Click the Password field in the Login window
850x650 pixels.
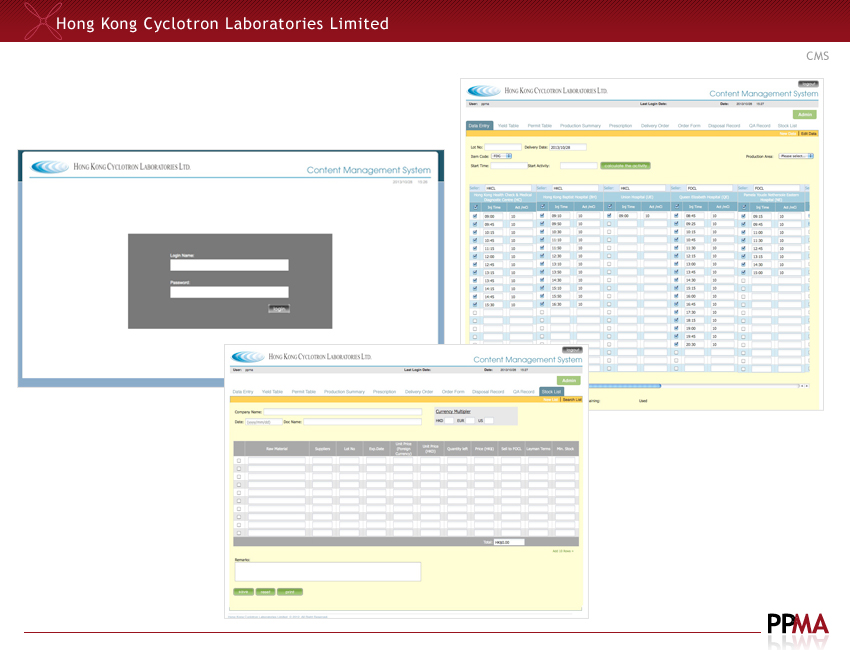click(x=229, y=292)
